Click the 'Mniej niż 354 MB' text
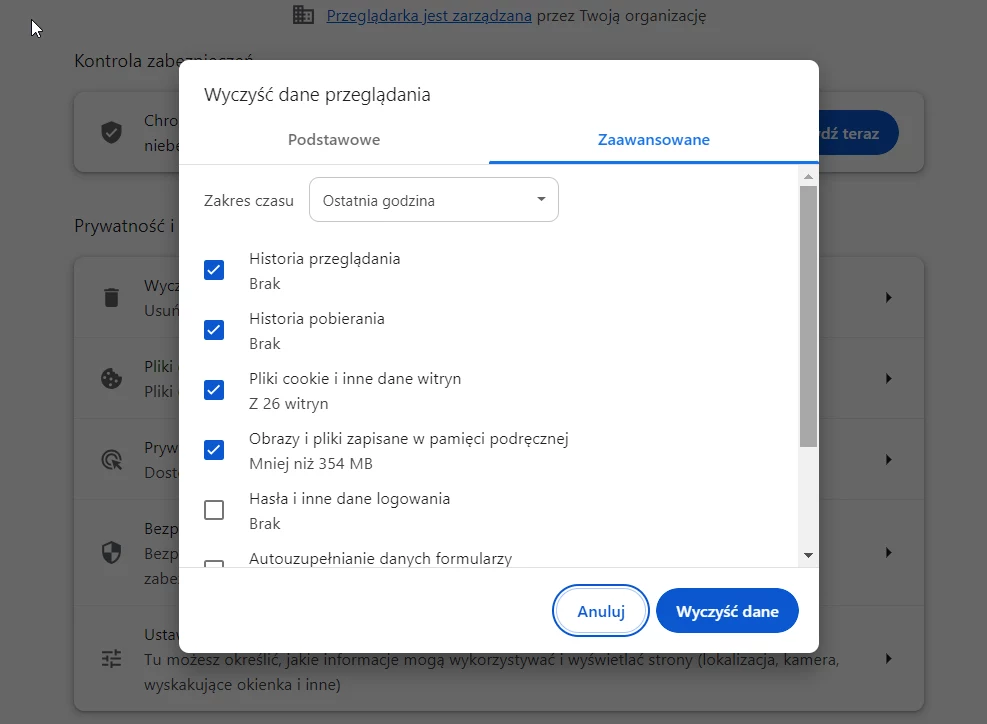The image size is (987, 724). point(311,463)
